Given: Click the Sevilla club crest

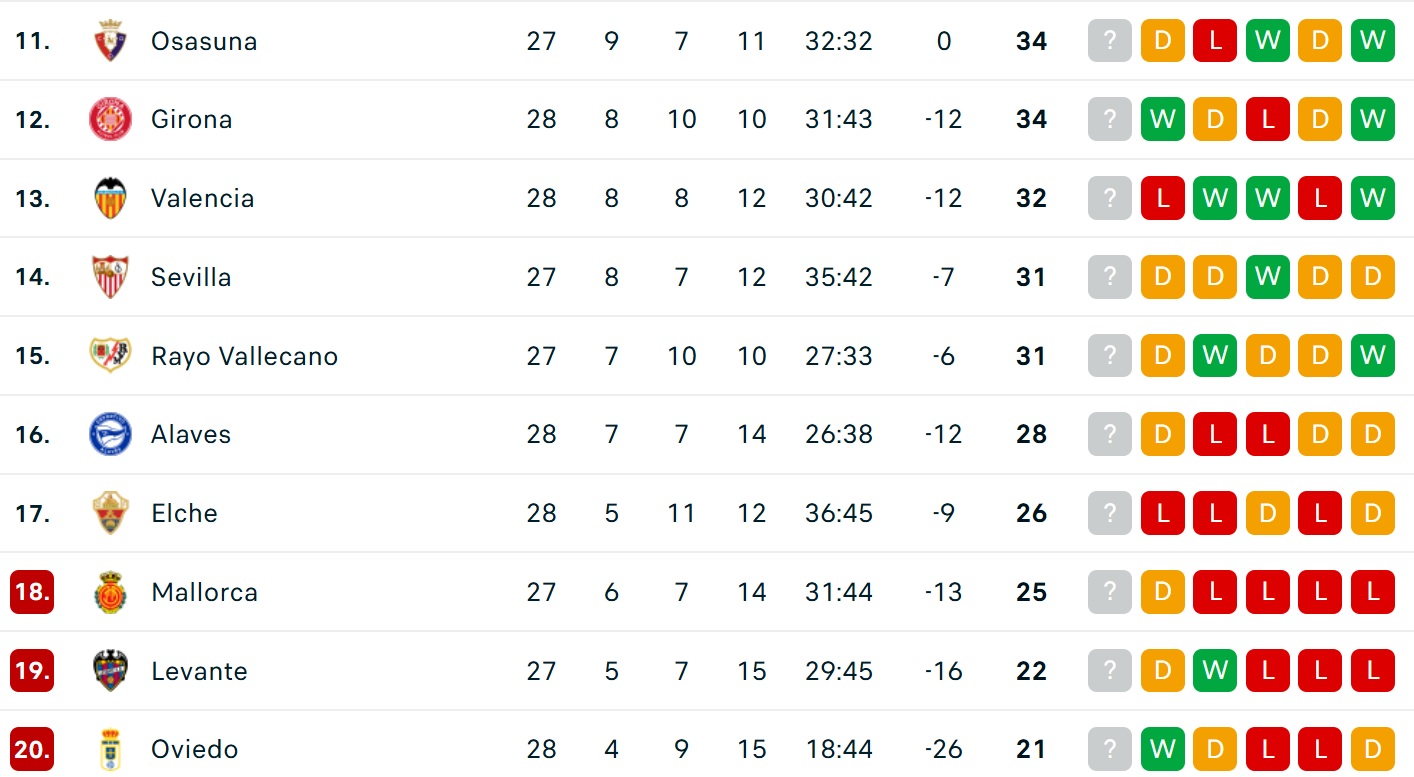Looking at the screenshot, I should [x=110, y=277].
